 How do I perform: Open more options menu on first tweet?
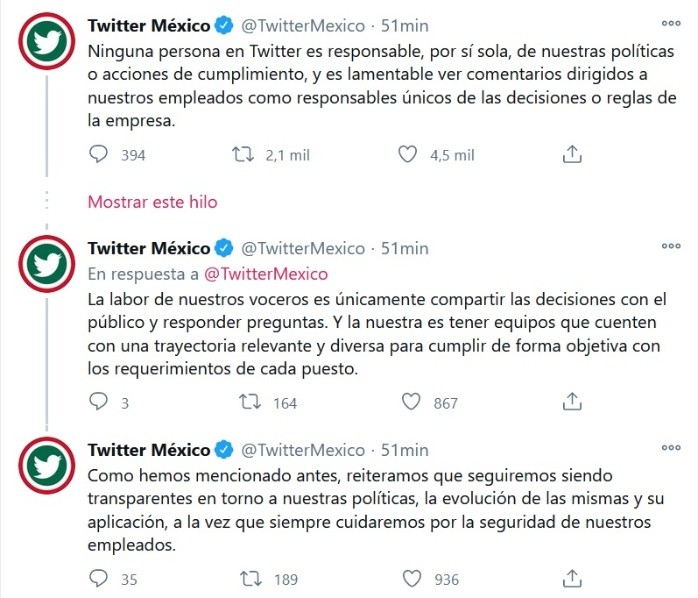(x=669, y=22)
